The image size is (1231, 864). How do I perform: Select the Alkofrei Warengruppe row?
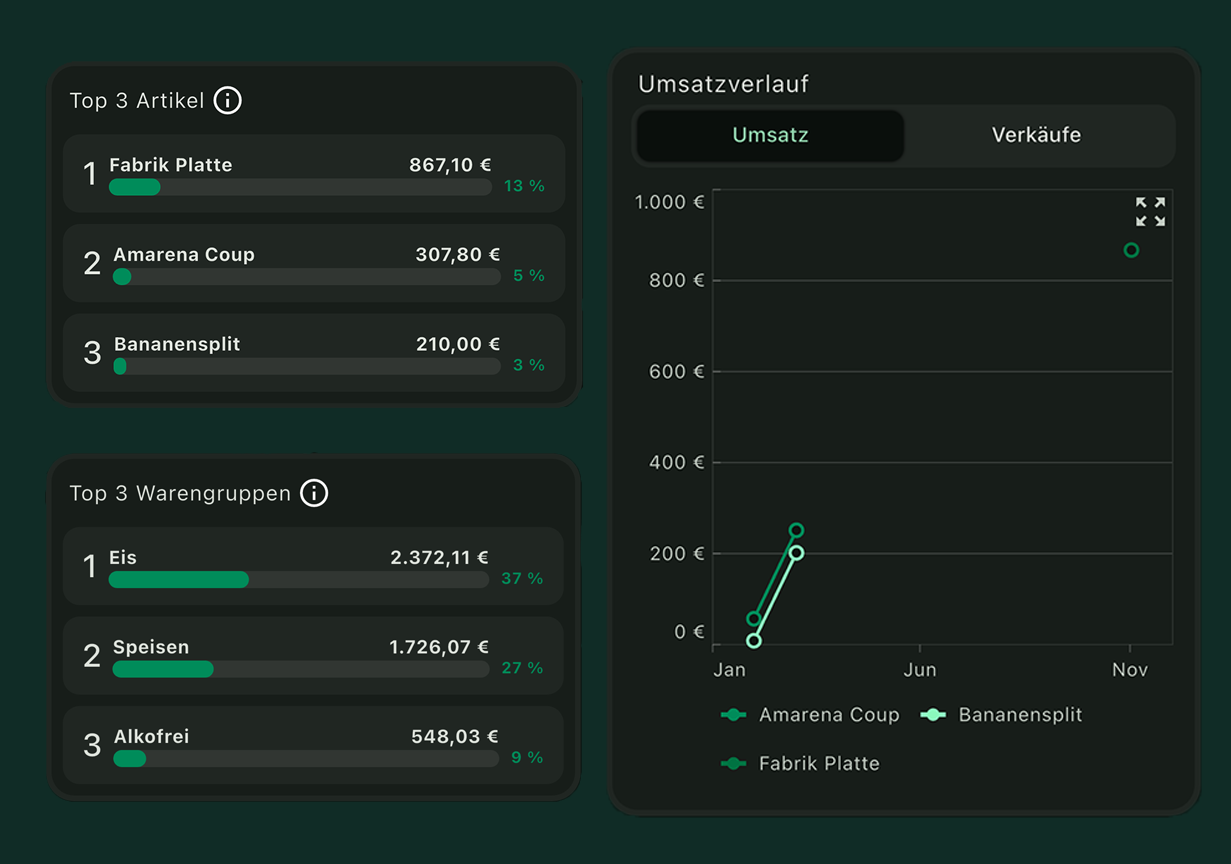[313, 745]
